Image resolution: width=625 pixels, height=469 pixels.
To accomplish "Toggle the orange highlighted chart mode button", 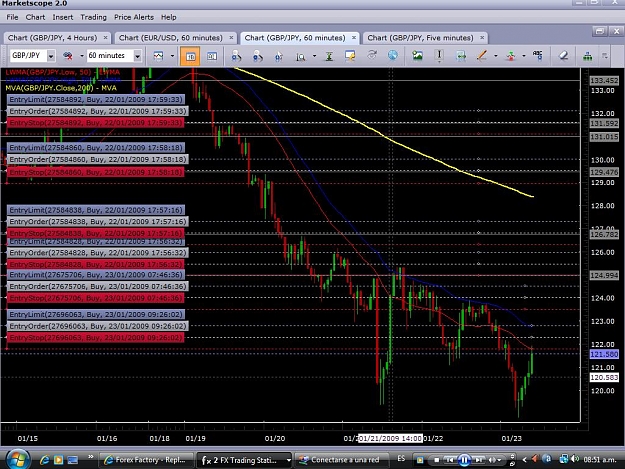I will pos(190,56).
